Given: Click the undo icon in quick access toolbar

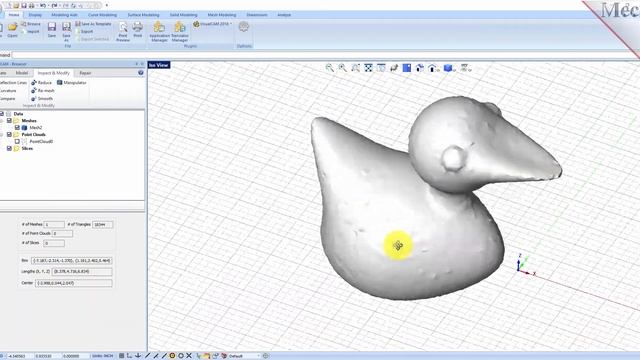Looking at the screenshot, I should 42,5.
